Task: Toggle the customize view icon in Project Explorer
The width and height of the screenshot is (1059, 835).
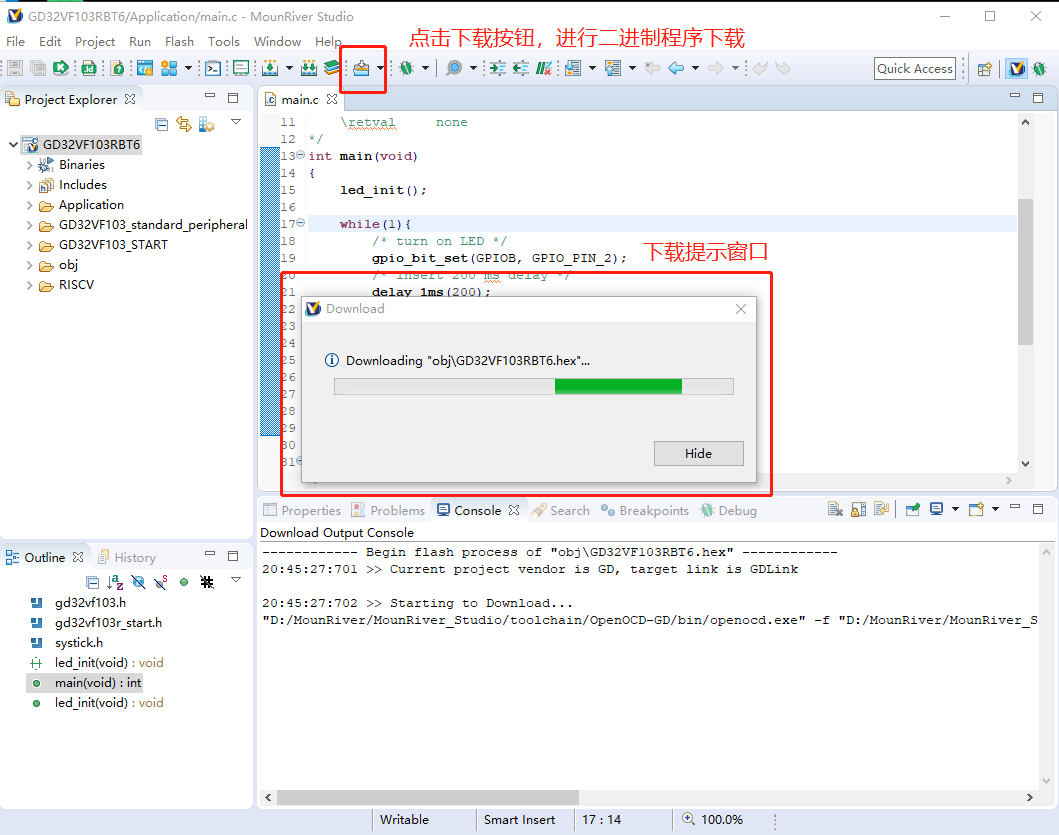Action: point(207,124)
